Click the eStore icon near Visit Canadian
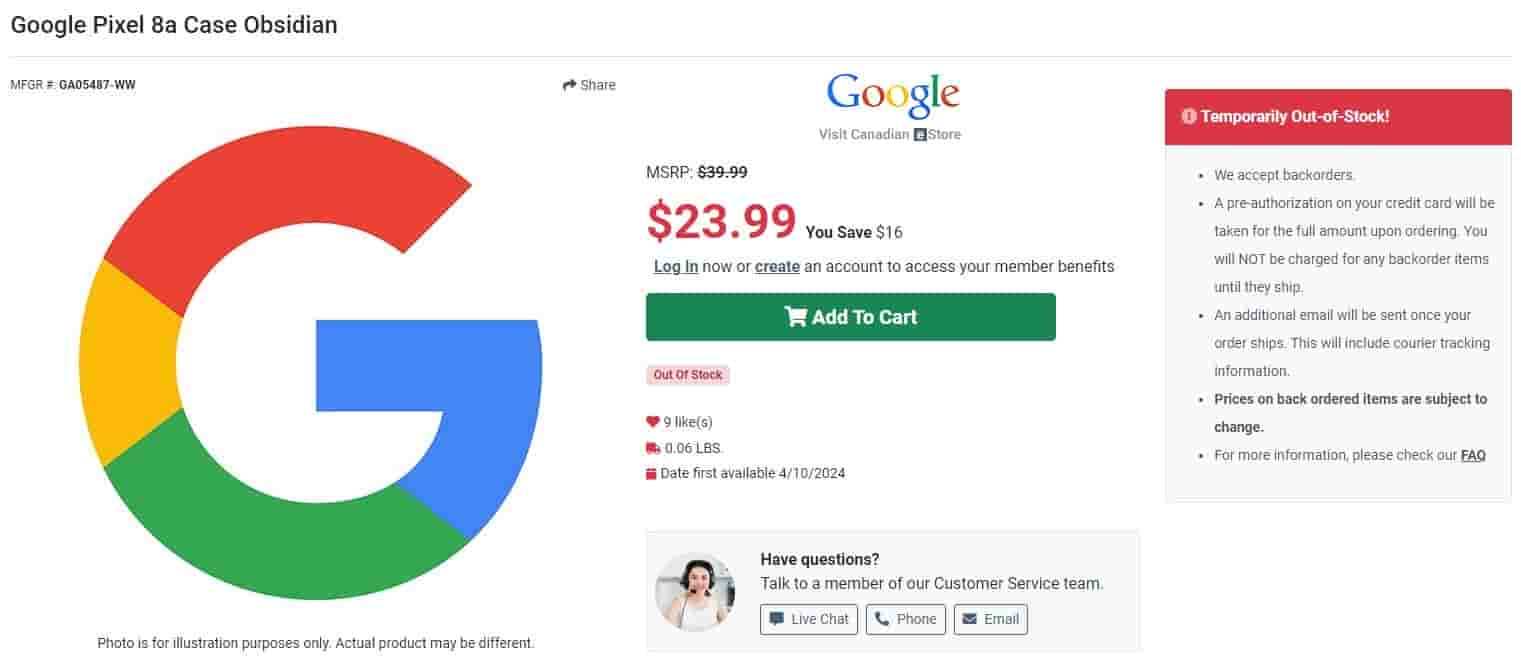Image resolution: width=1521 pixels, height=659 pixels. tap(920, 135)
